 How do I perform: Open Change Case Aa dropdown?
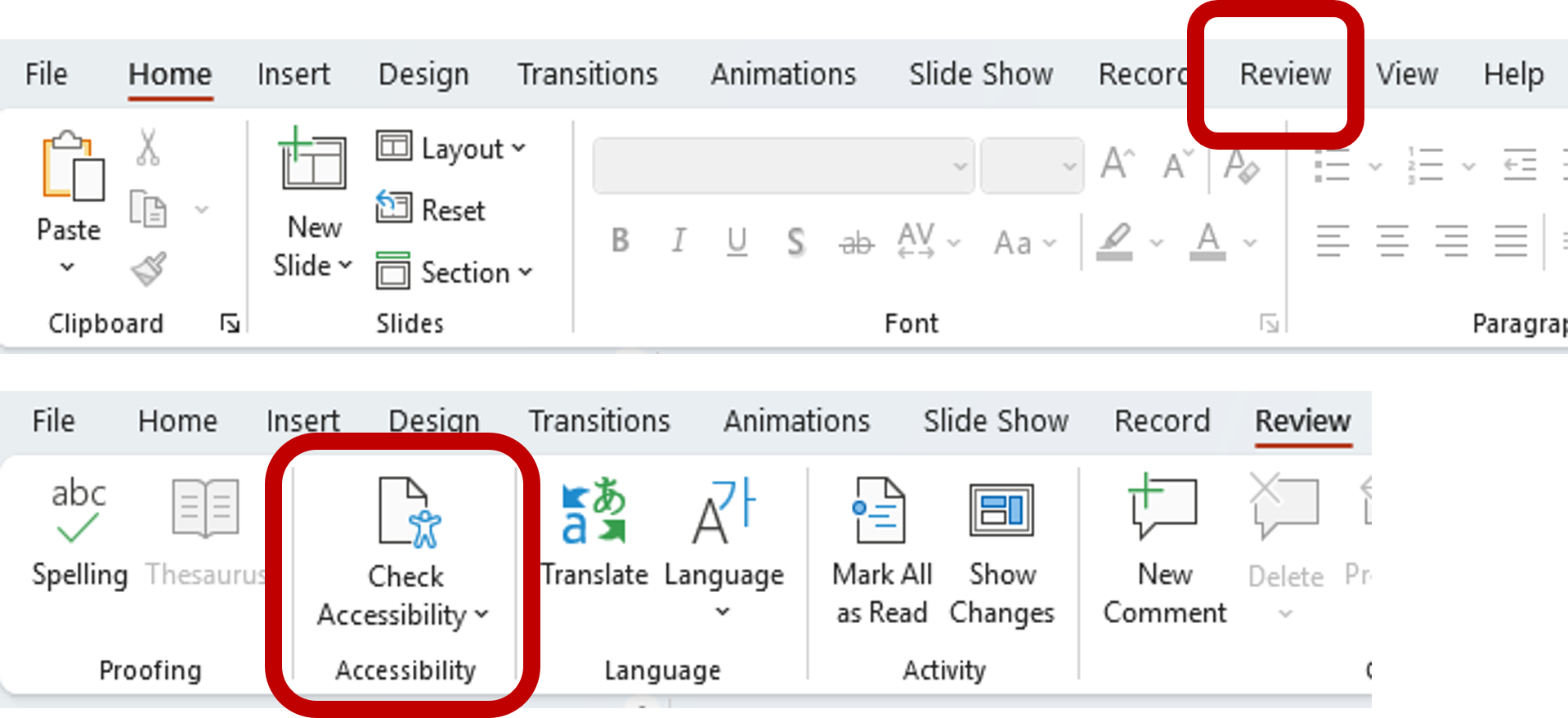point(1025,243)
